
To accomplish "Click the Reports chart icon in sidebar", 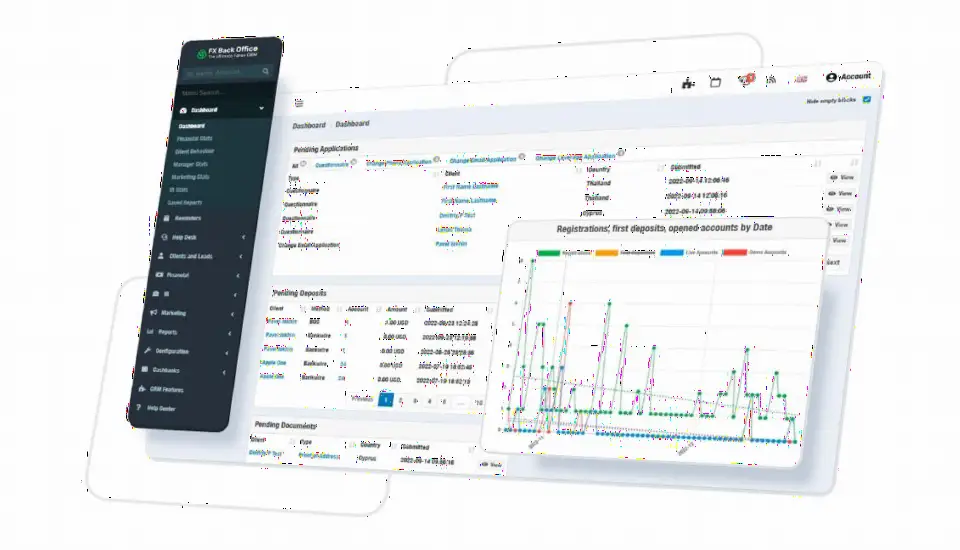I will point(150,331).
